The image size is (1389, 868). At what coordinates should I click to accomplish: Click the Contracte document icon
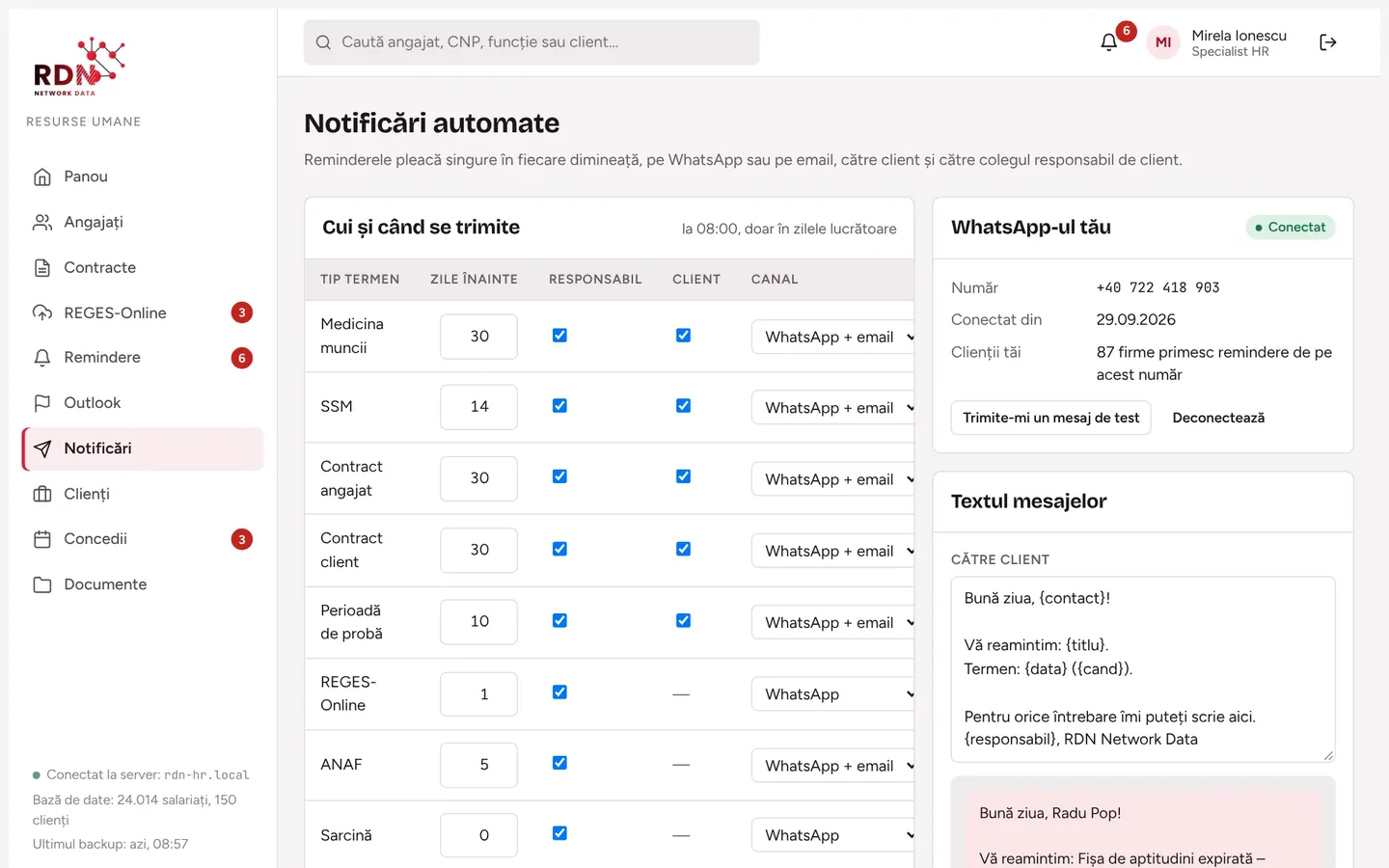click(42, 267)
